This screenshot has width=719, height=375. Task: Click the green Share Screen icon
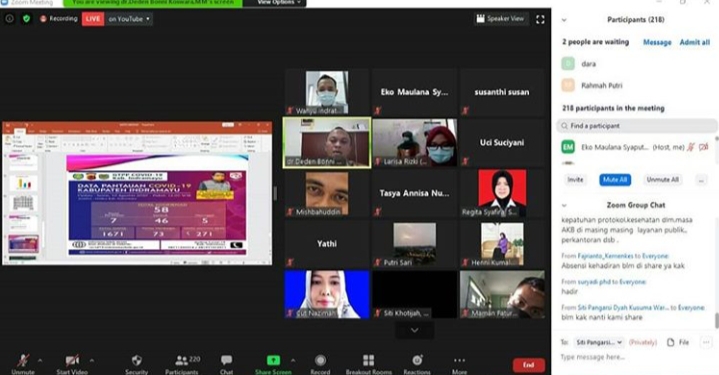pyautogui.click(x=273, y=360)
